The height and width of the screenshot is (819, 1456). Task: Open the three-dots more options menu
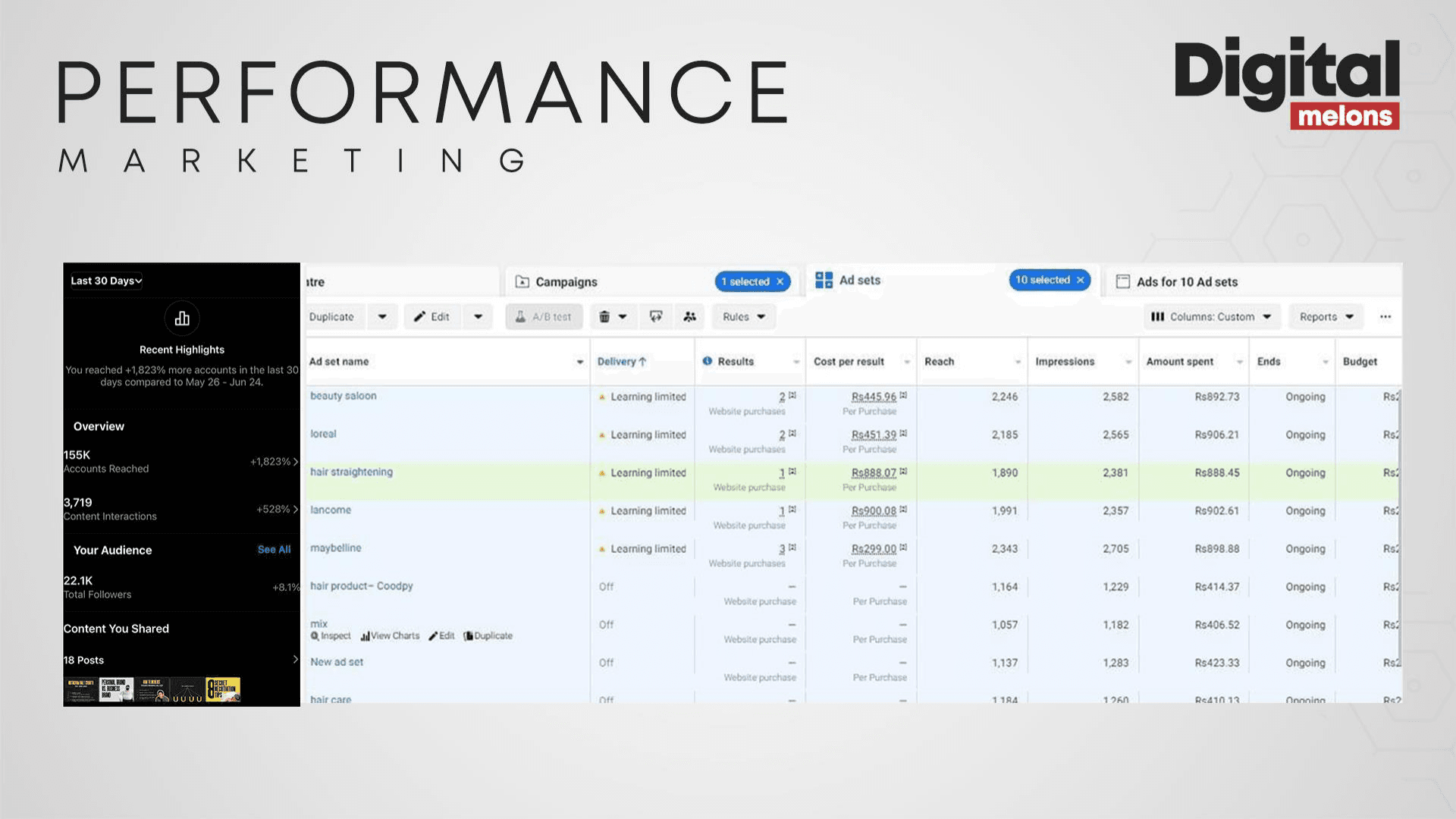click(x=1385, y=317)
